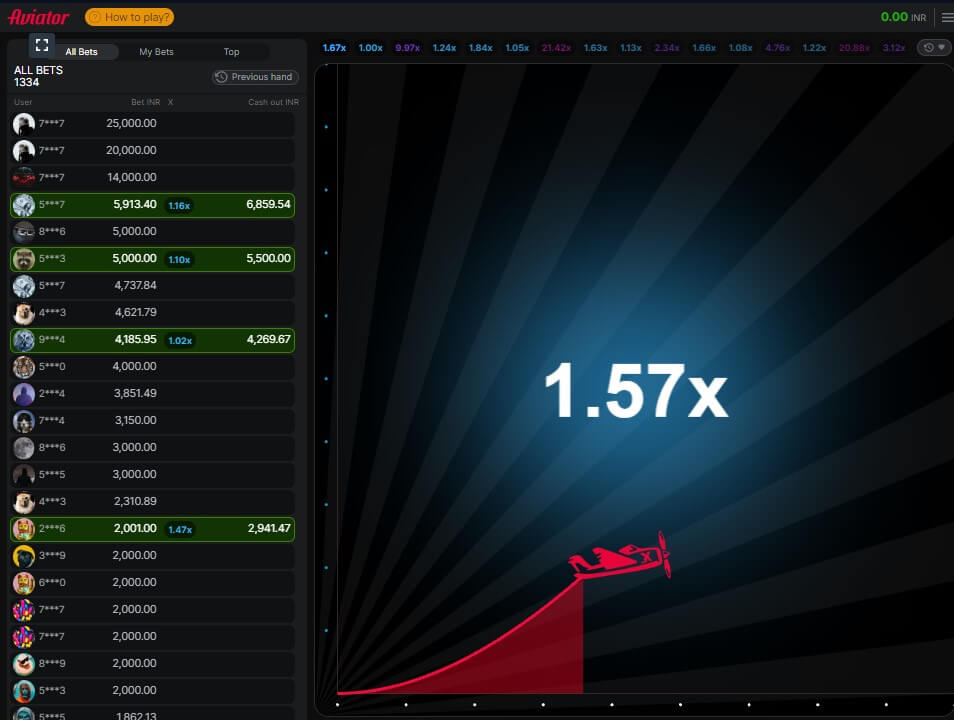The width and height of the screenshot is (954, 720).
Task: Click the tiger avatar of user 5***0
Action: point(24,366)
